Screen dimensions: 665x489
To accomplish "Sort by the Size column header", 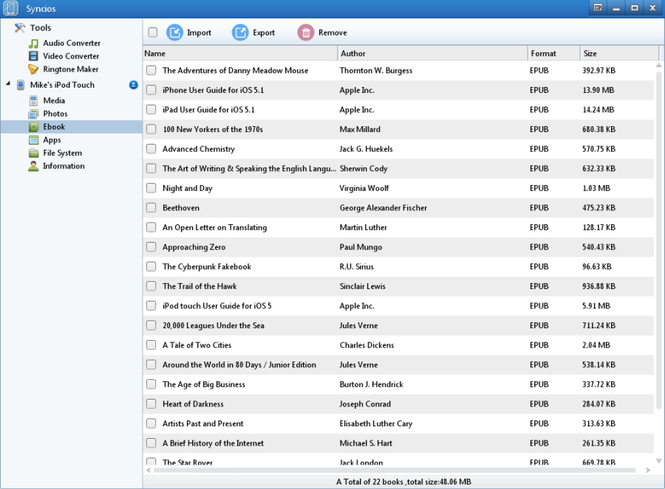I will [619, 53].
